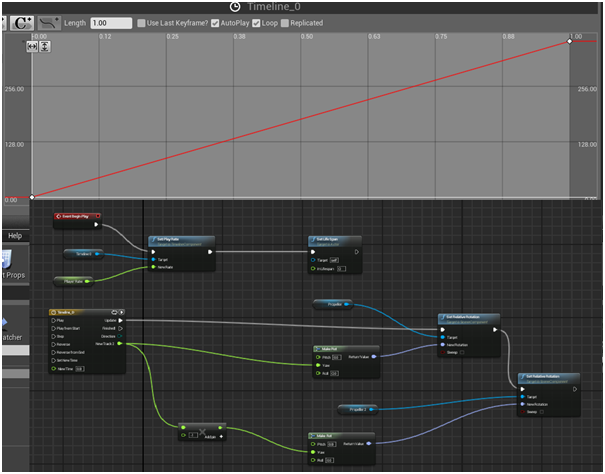Image resolution: width=605 pixels, height=474 pixels.
Task: Click the Play from Start pin
Action: click(x=54, y=328)
